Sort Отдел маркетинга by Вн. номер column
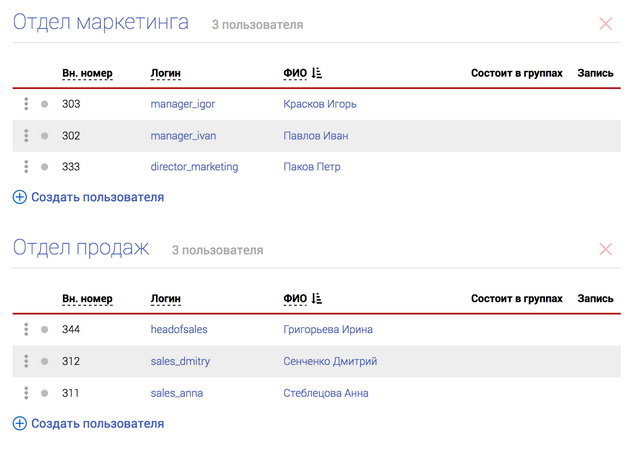 [87, 73]
